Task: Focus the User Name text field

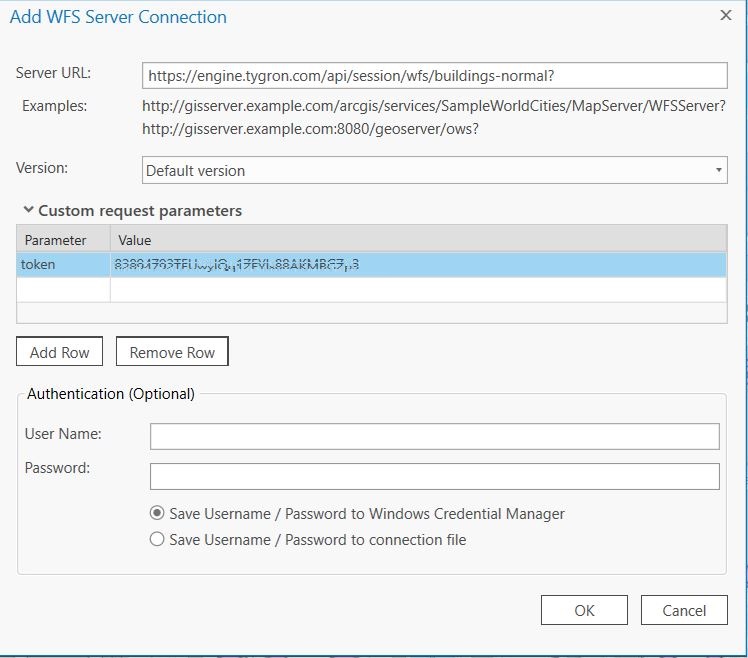Action: 434,436
